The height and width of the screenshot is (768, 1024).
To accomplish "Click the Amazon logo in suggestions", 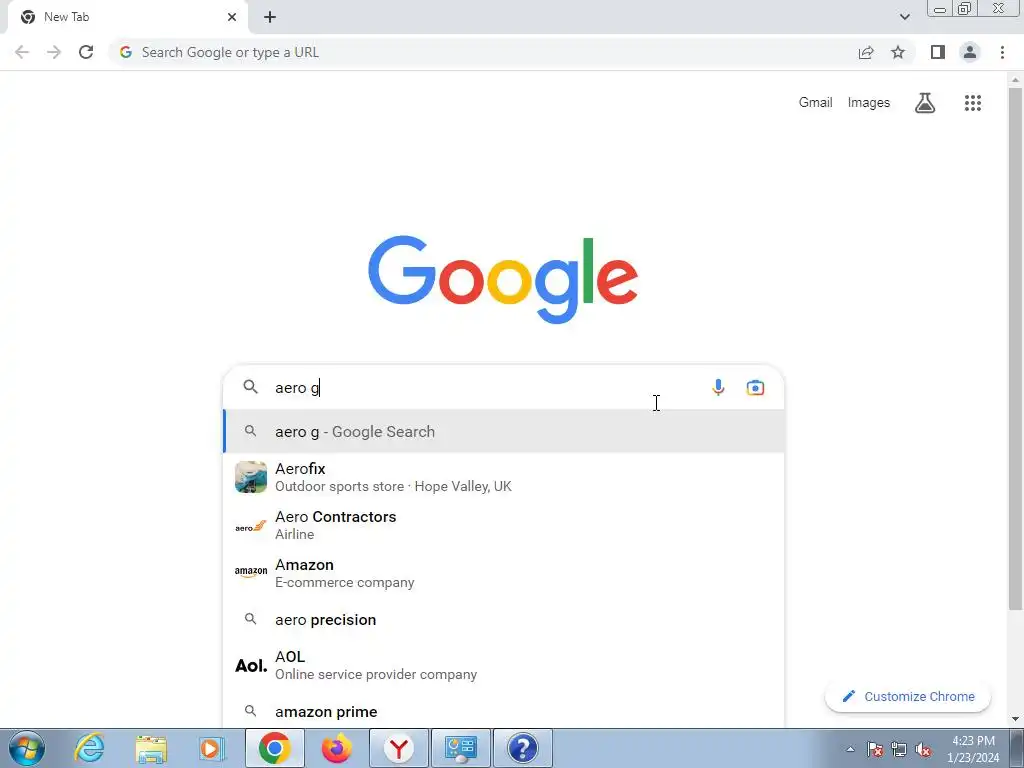I will pyautogui.click(x=251, y=573).
